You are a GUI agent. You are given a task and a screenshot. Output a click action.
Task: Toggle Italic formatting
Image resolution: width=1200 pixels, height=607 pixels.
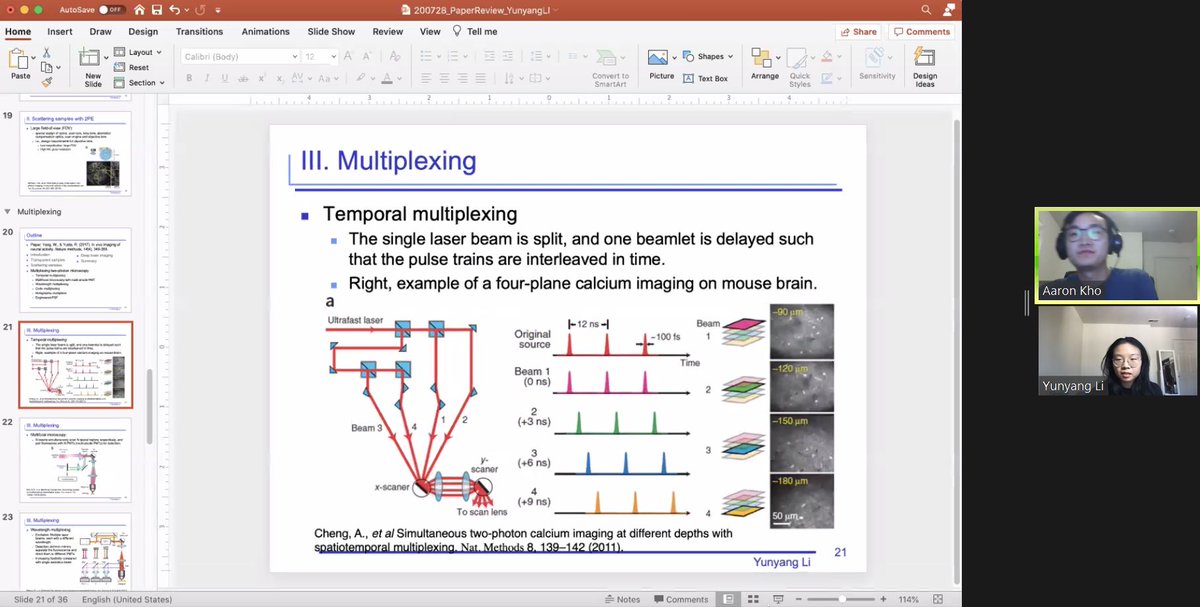pos(208,78)
